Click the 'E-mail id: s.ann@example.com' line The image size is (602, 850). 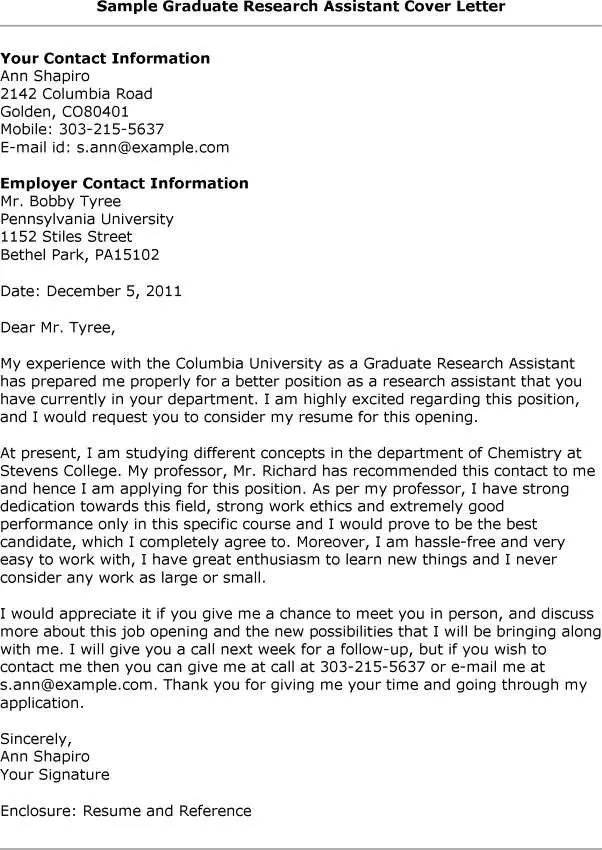[x=114, y=147]
